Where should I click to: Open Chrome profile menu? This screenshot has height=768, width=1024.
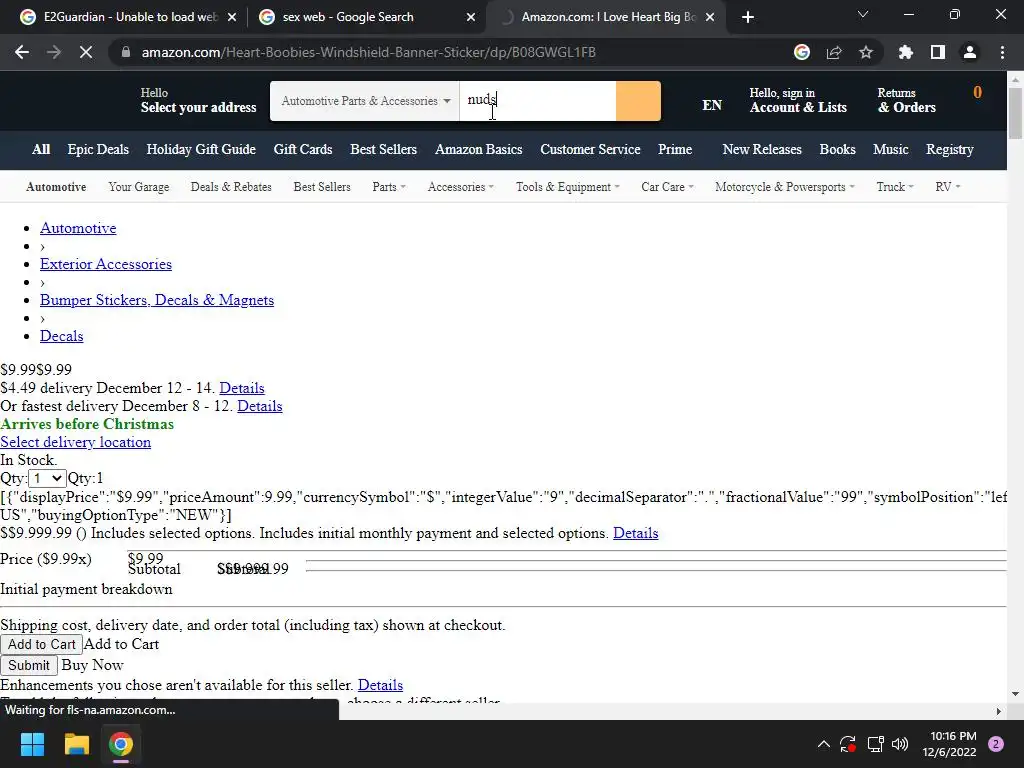point(970,52)
